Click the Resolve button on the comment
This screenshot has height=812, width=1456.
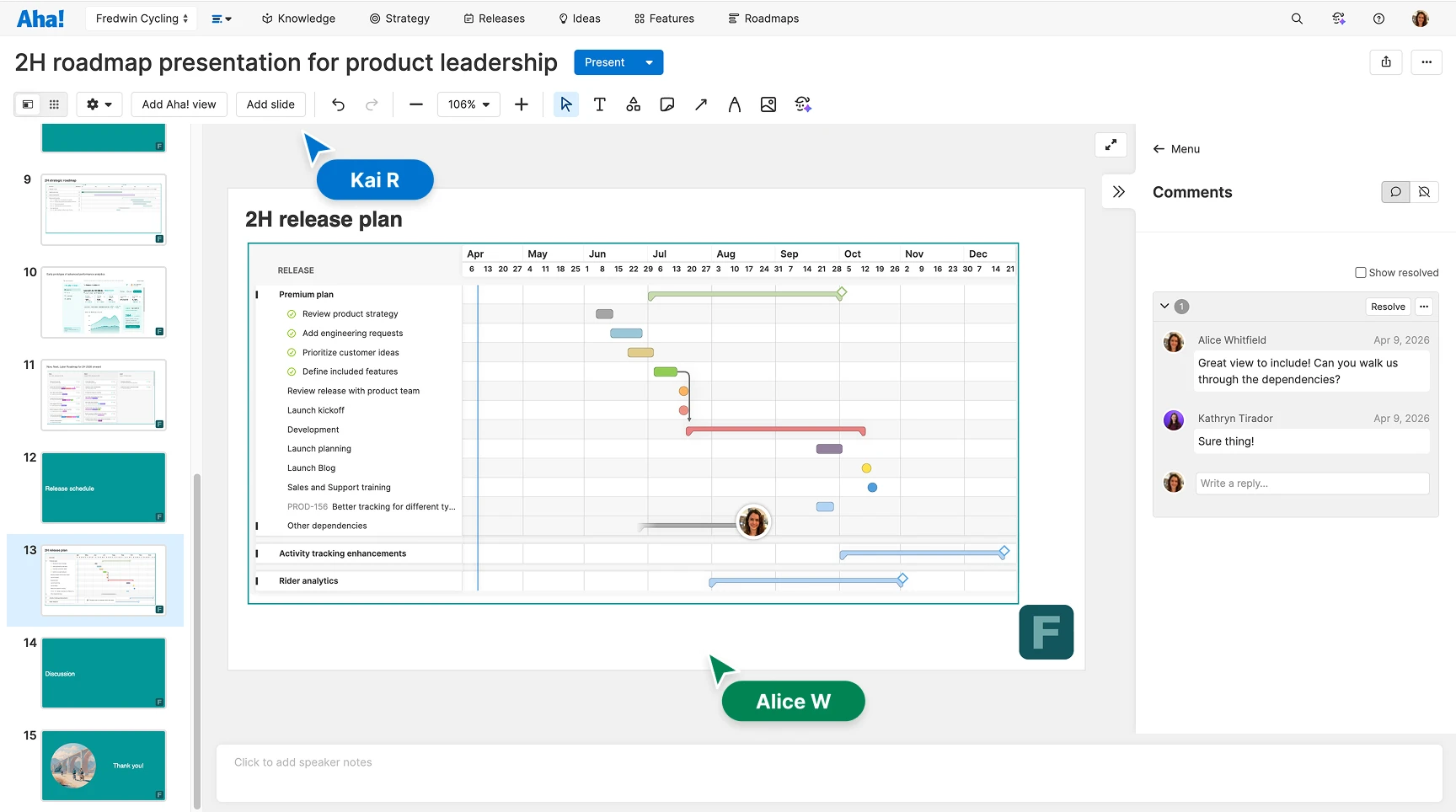tap(1388, 306)
